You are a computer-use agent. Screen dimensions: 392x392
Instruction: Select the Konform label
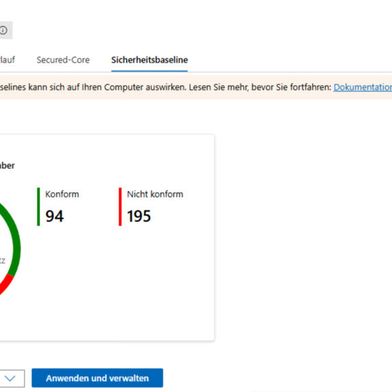62,194
